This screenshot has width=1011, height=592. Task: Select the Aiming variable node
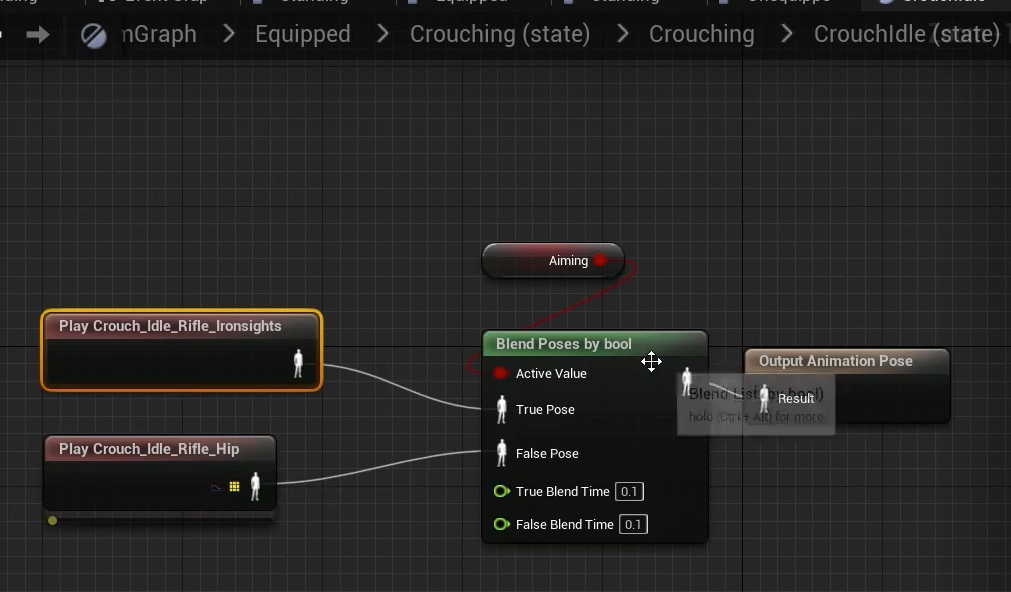pos(553,261)
